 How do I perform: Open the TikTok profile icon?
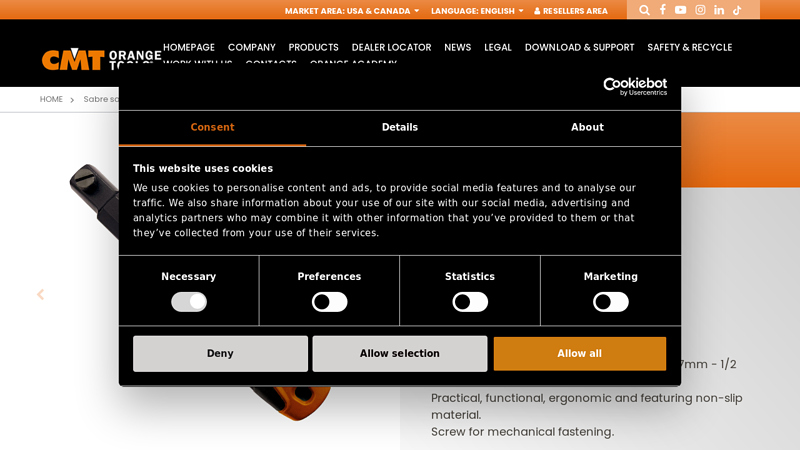pos(737,10)
